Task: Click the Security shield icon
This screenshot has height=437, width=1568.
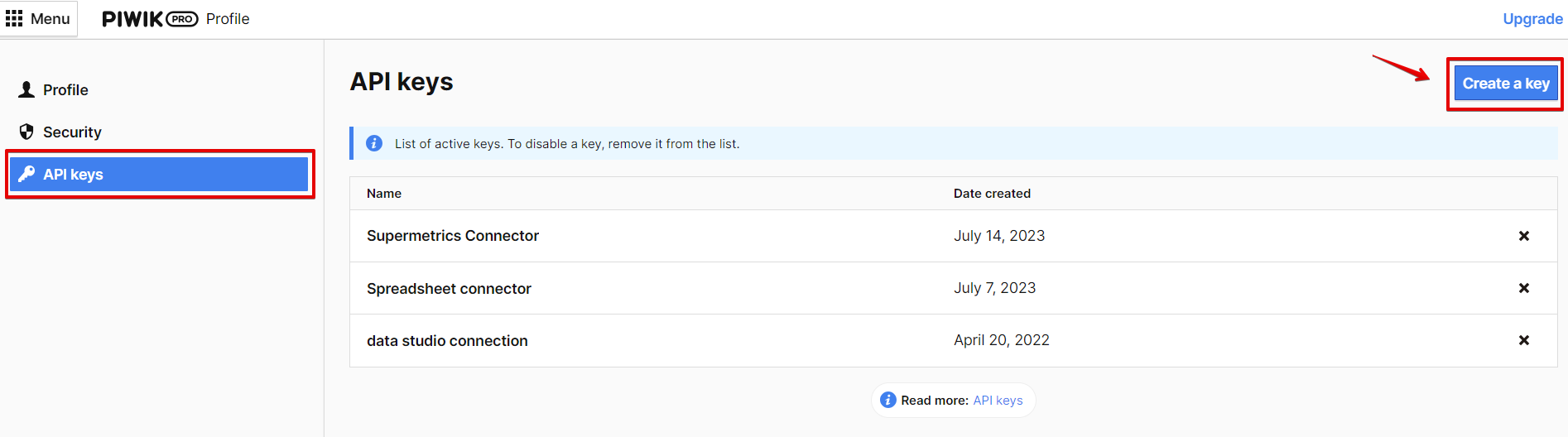Action: (26, 132)
